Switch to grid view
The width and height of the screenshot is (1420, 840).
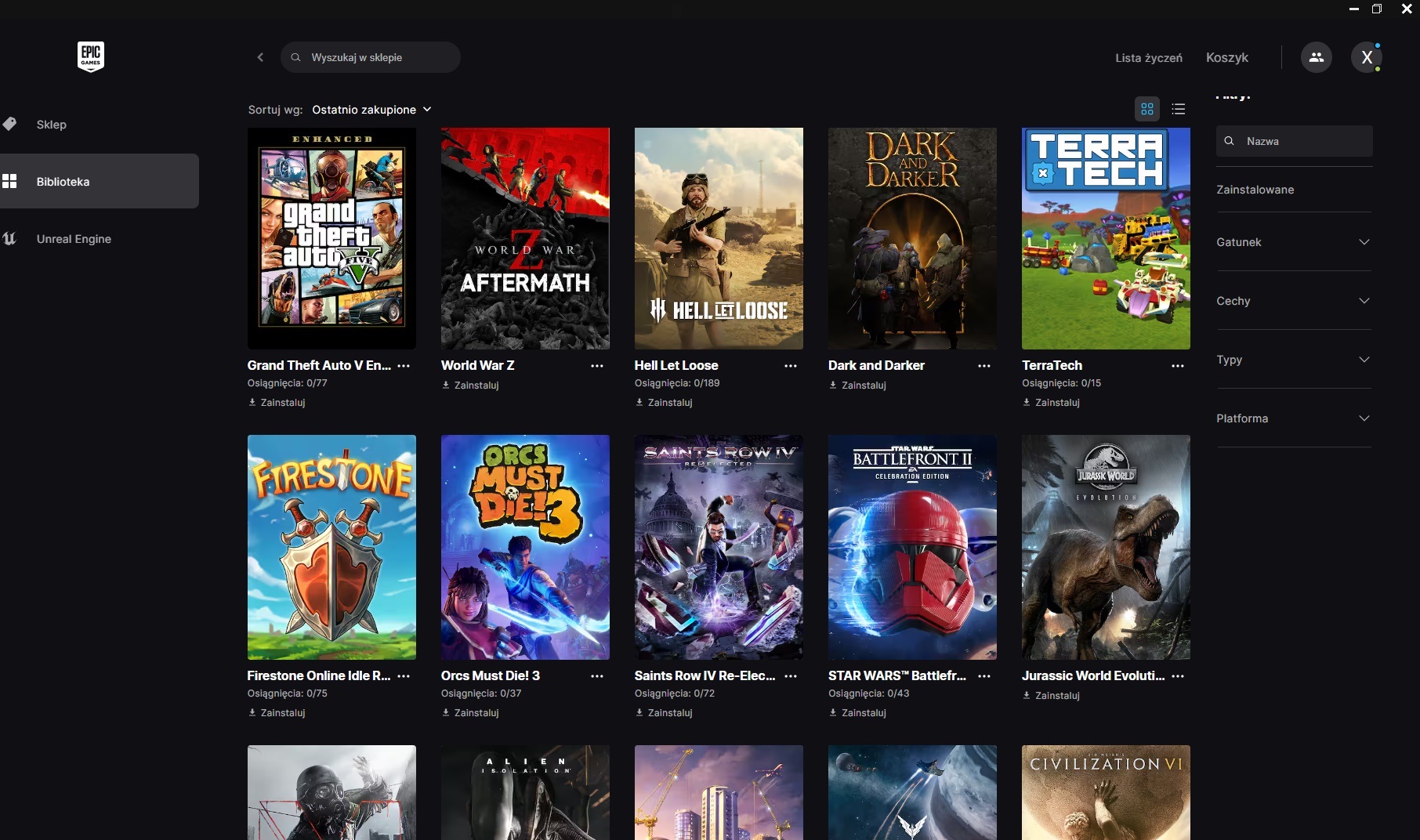click(x=1147, y=109)
